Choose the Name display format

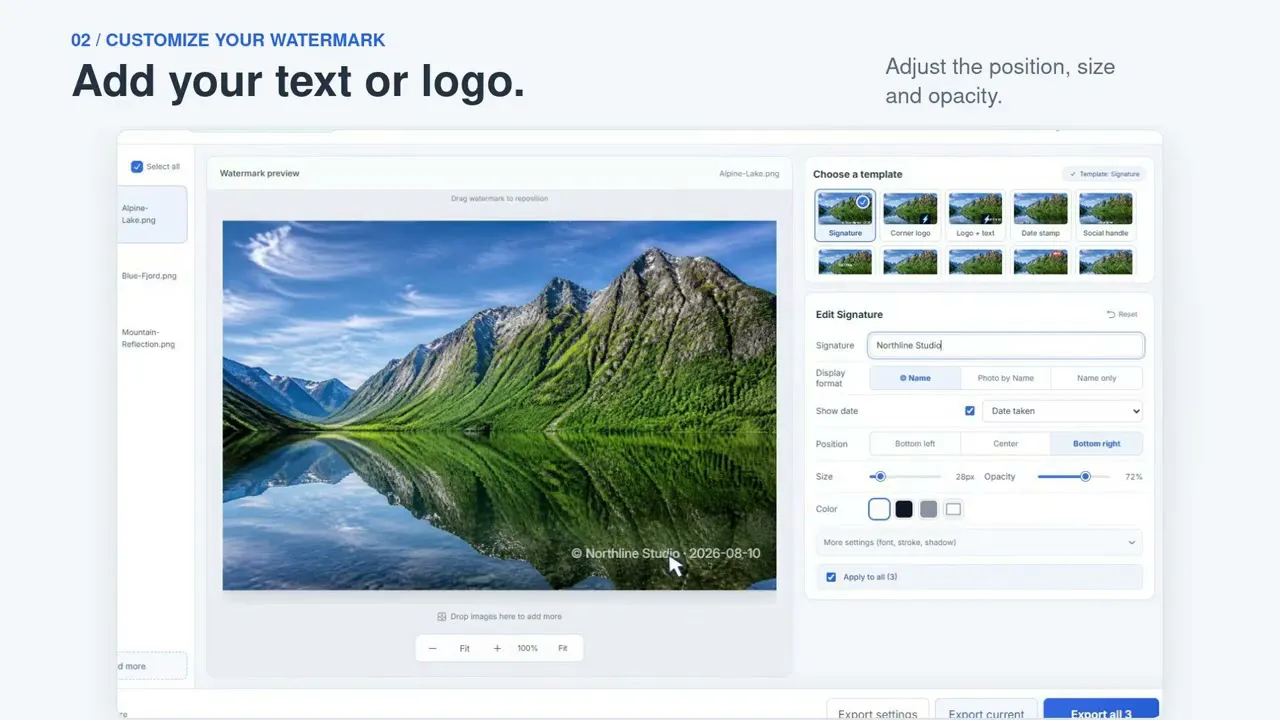915,378
